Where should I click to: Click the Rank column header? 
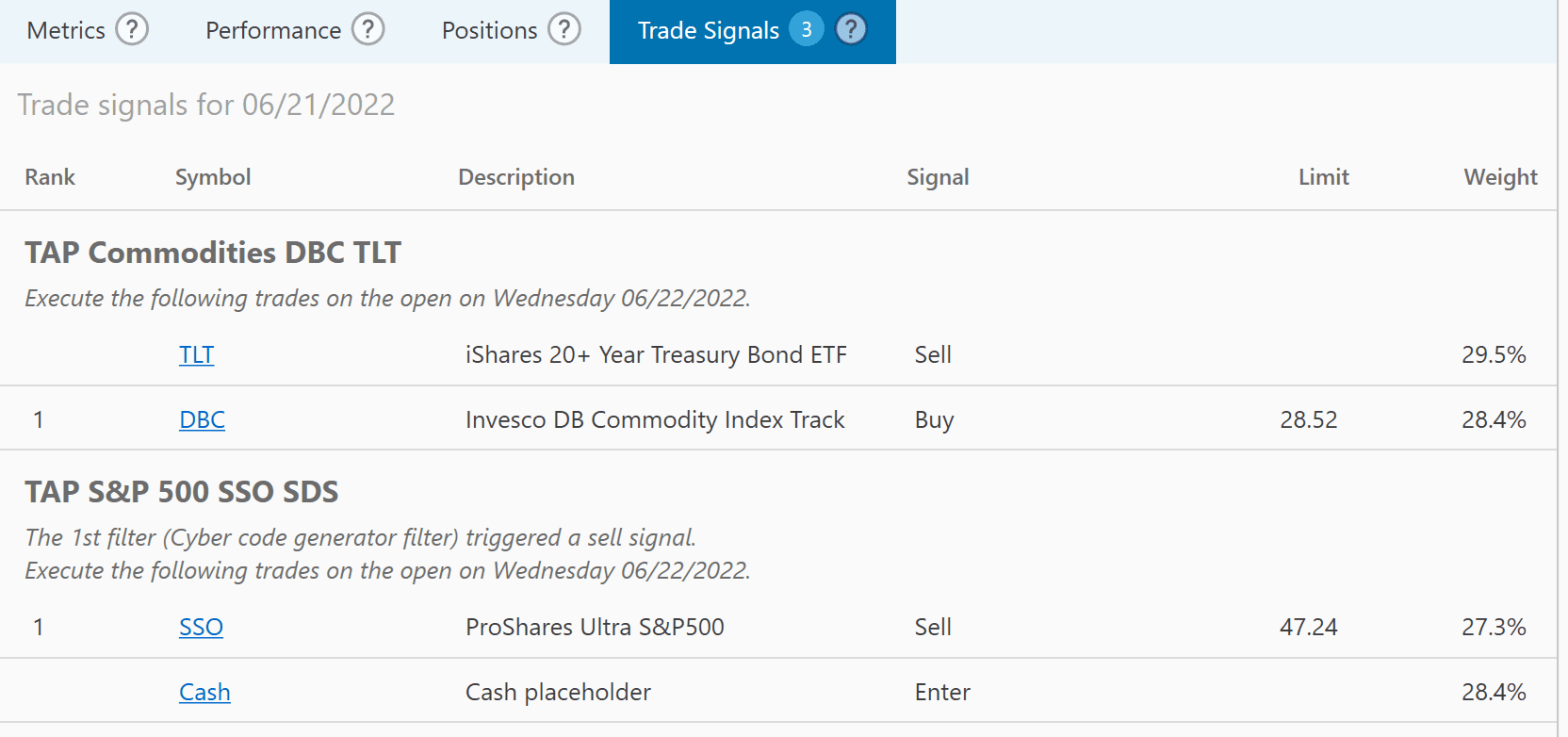pyautogui.click(x=50, y=177)
